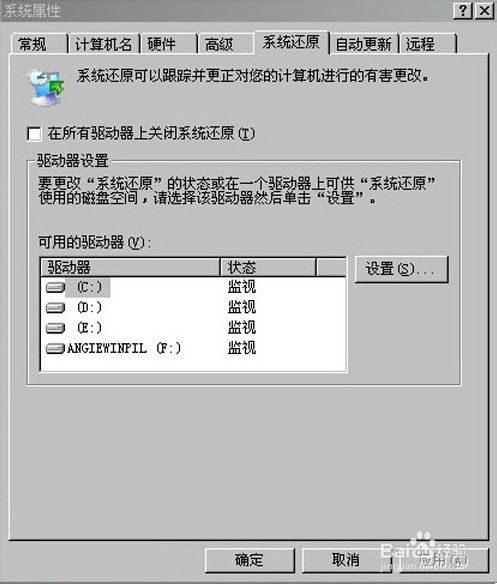The image size is (497, 584).
Task: Switch to the 硬件 tab
Action: click(168, 44)
